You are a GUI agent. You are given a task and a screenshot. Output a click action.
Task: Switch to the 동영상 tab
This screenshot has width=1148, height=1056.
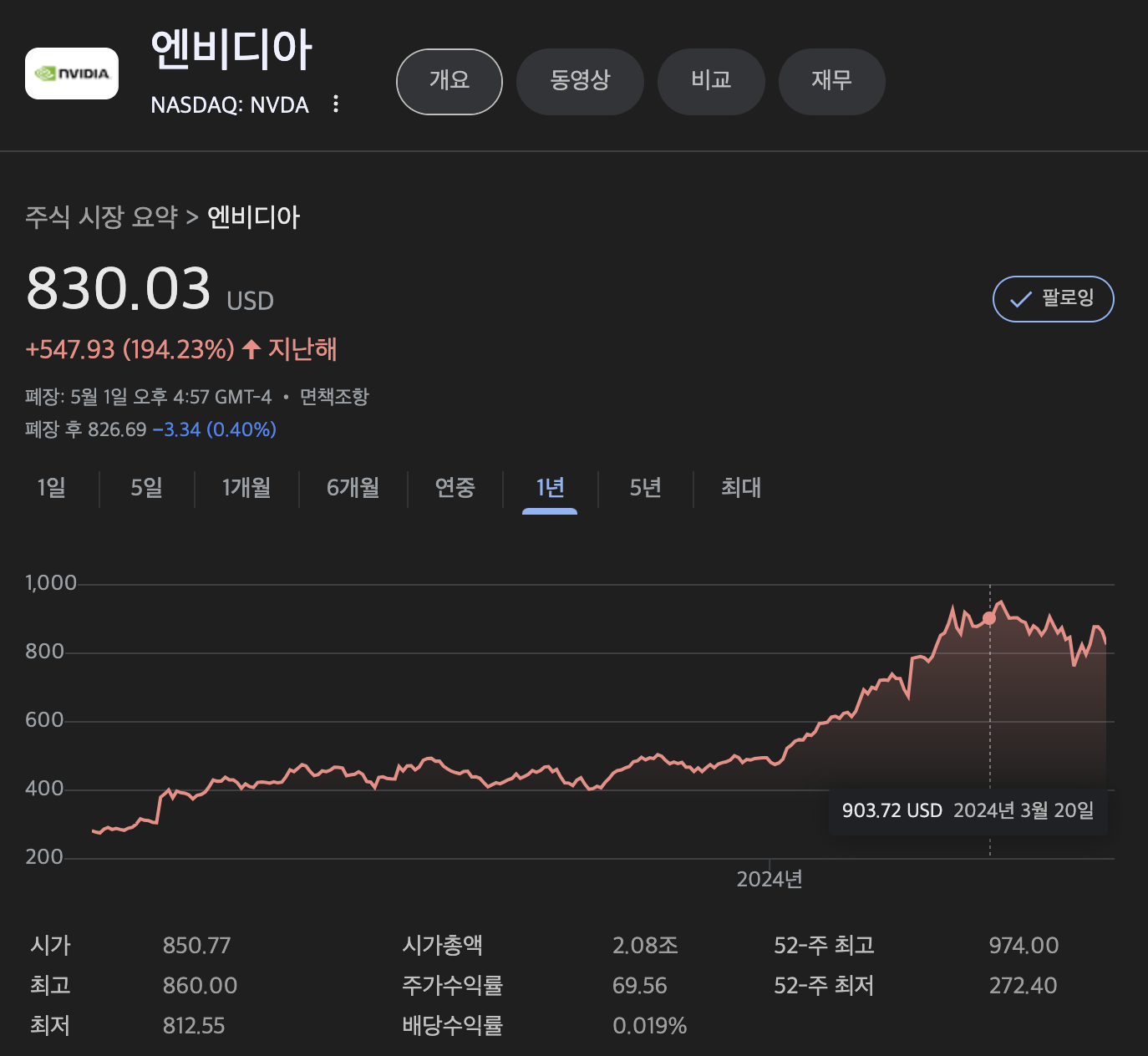[580, 81]
